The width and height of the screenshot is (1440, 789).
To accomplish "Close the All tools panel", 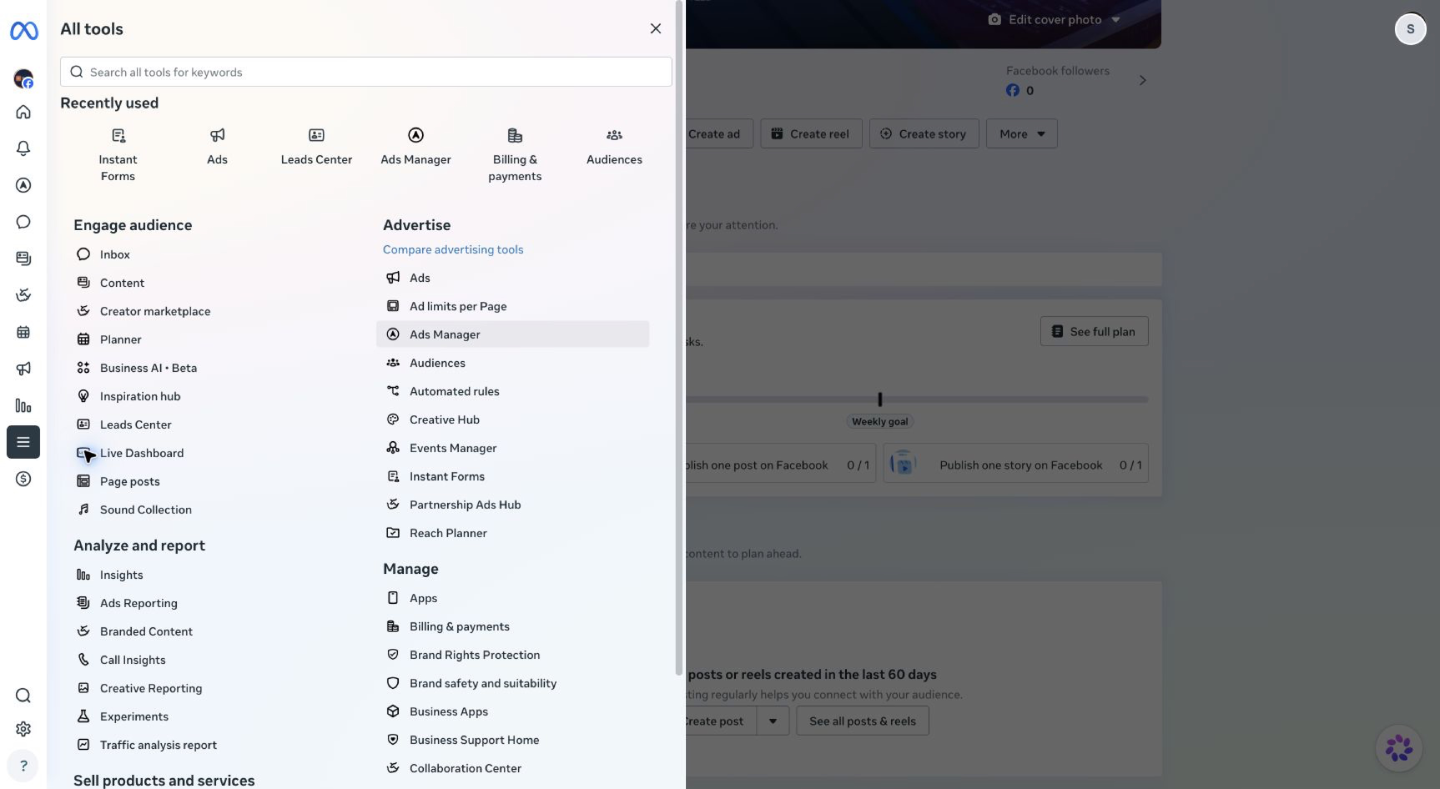I will pos(656,29).
